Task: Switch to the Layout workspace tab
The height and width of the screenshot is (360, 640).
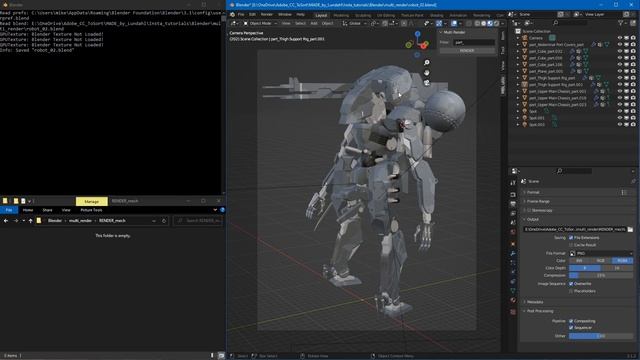Action: (x=321, y=15)
